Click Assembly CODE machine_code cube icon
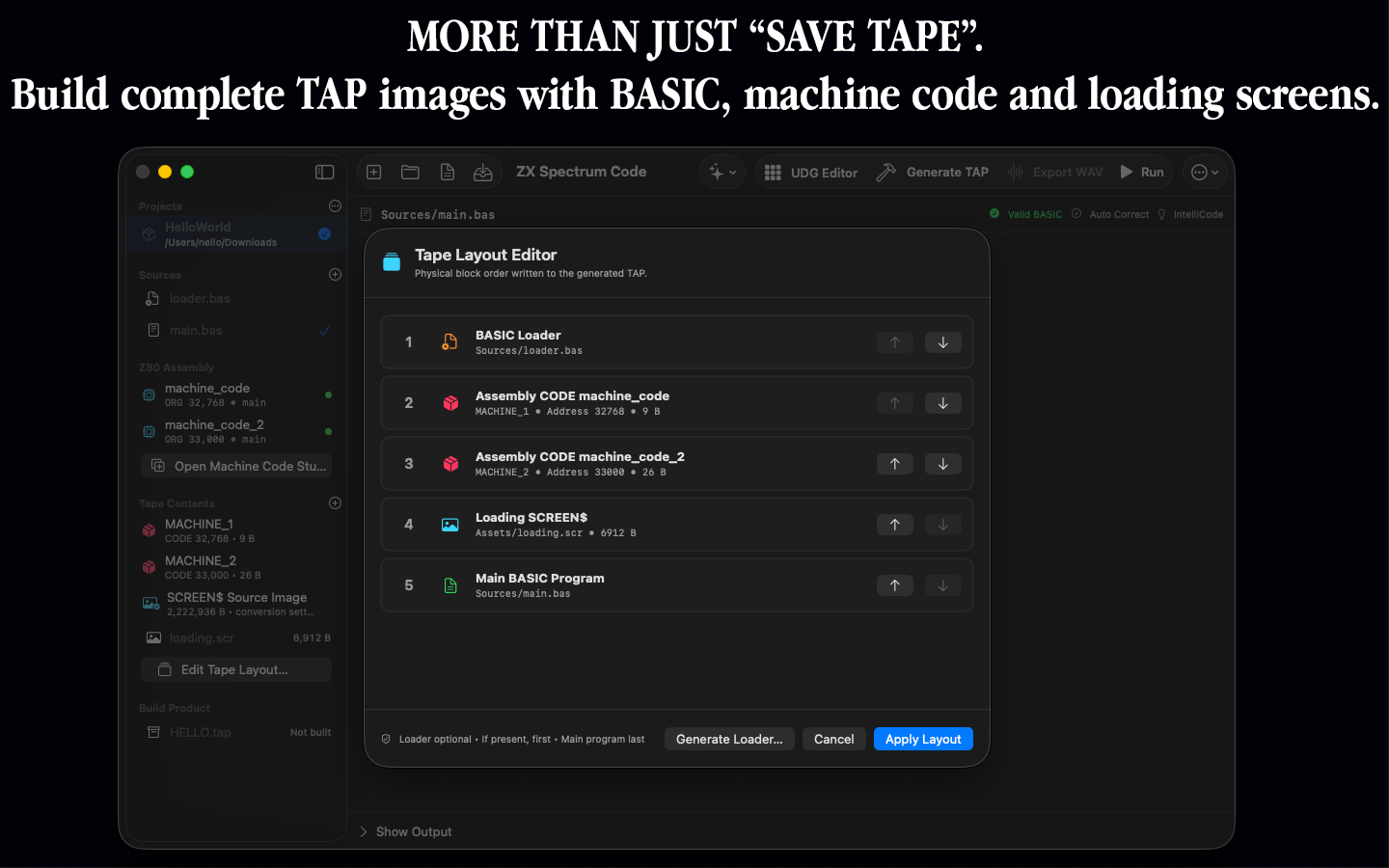 coord(450,403)
